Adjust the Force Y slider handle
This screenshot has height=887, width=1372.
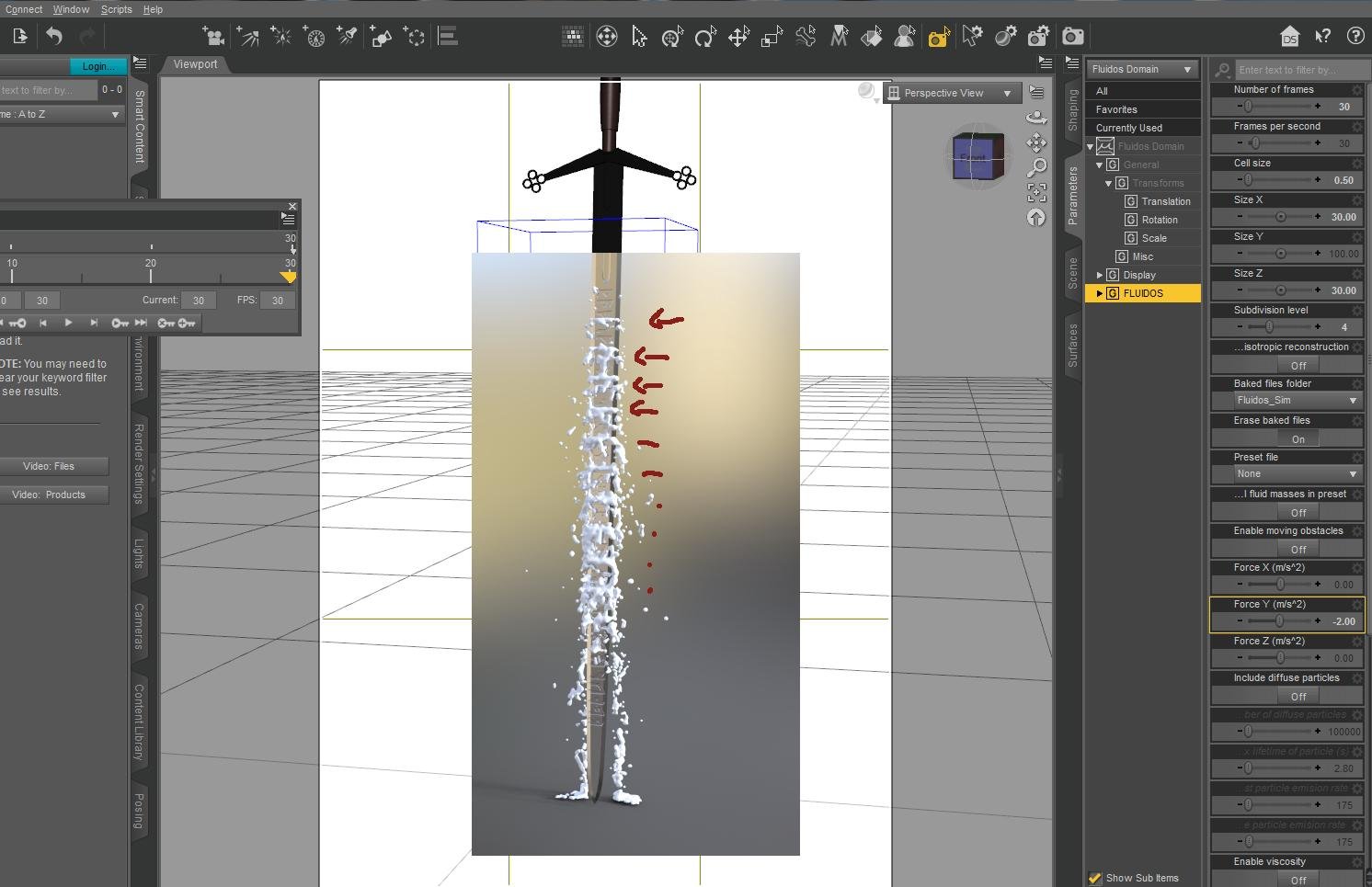[x=1279, y=621]
